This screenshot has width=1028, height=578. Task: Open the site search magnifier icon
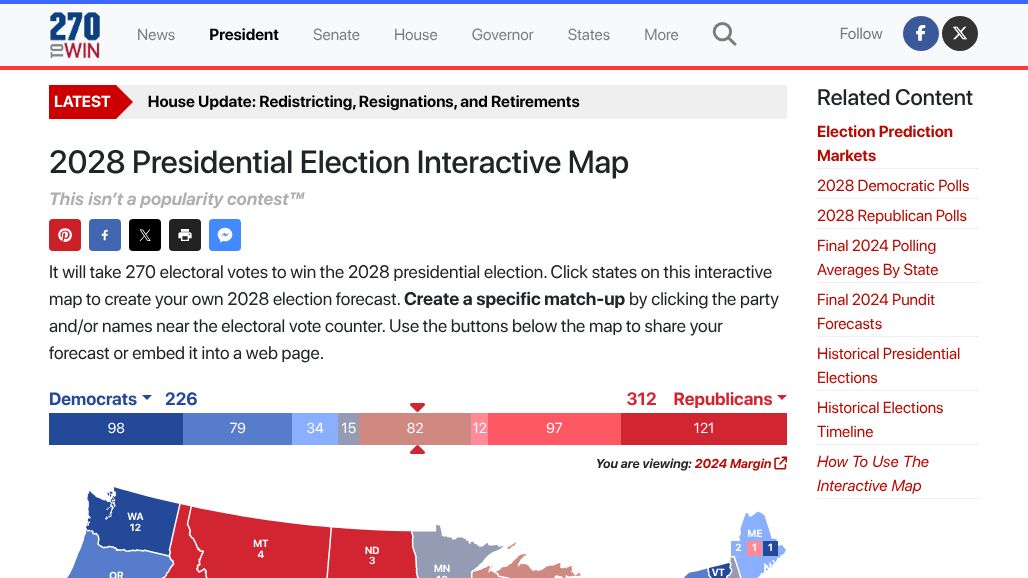pyautogui.click(x=724, y=34)
